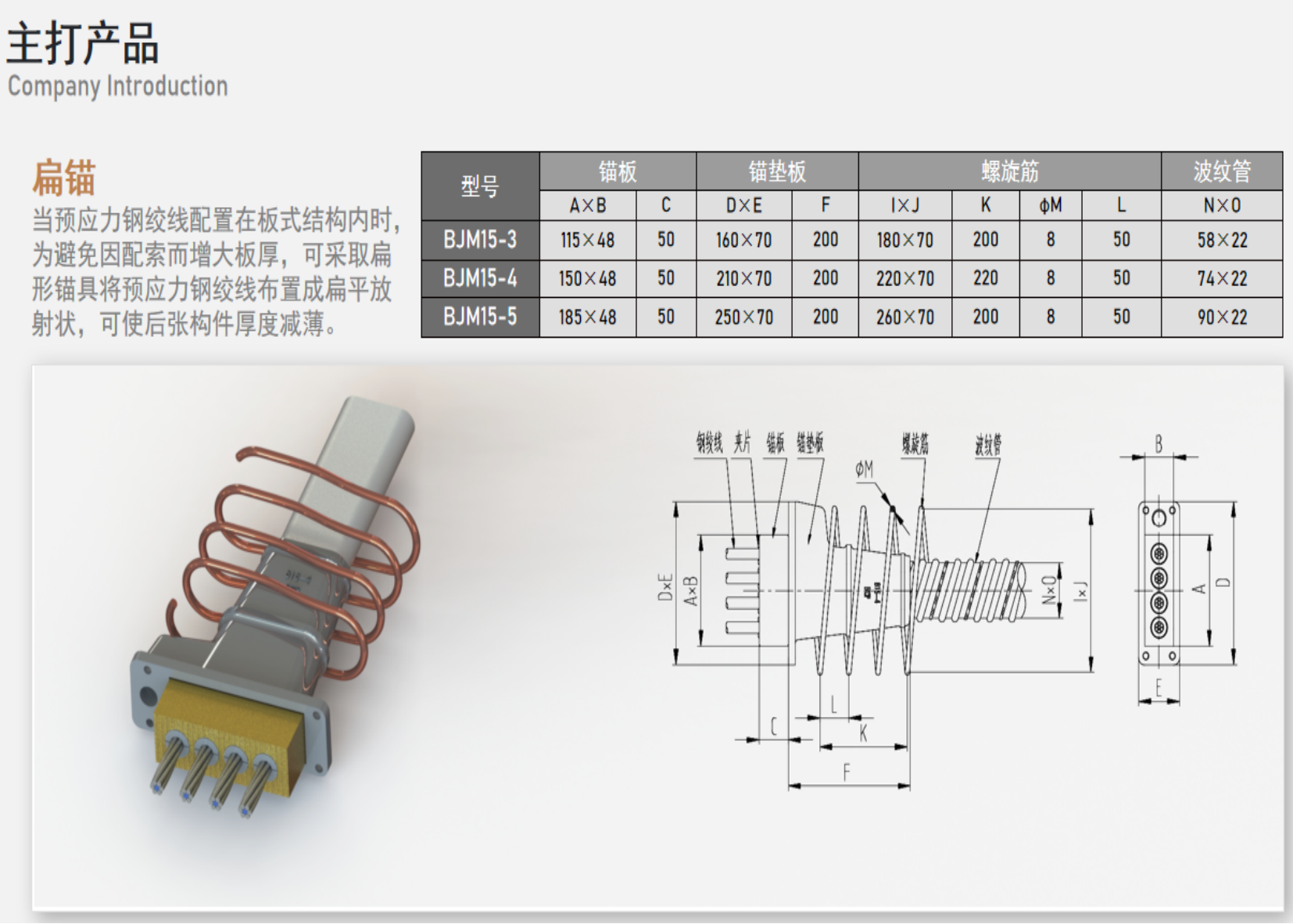Click the 主打产品 page heading
1293x924 pixels.
[x=83, y=43]
